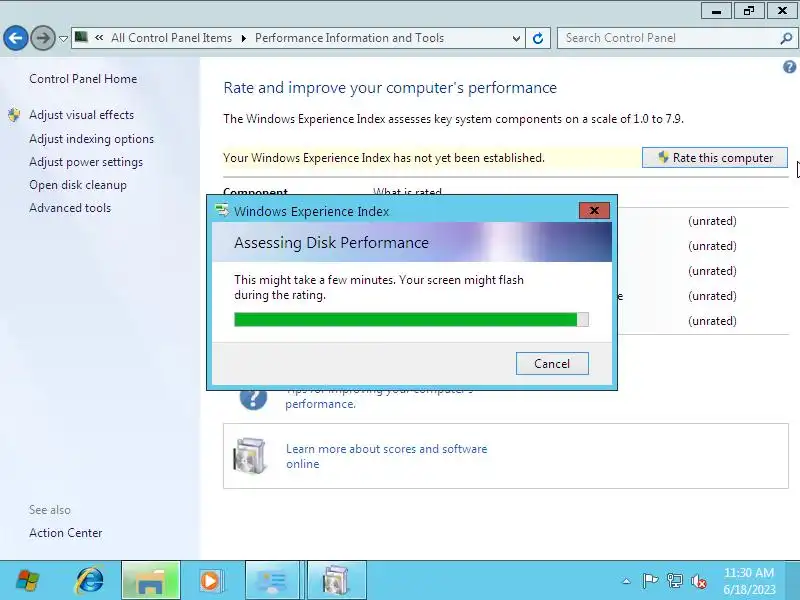Open Control Panel Home

pyautogui.click(x=83, y=79)
